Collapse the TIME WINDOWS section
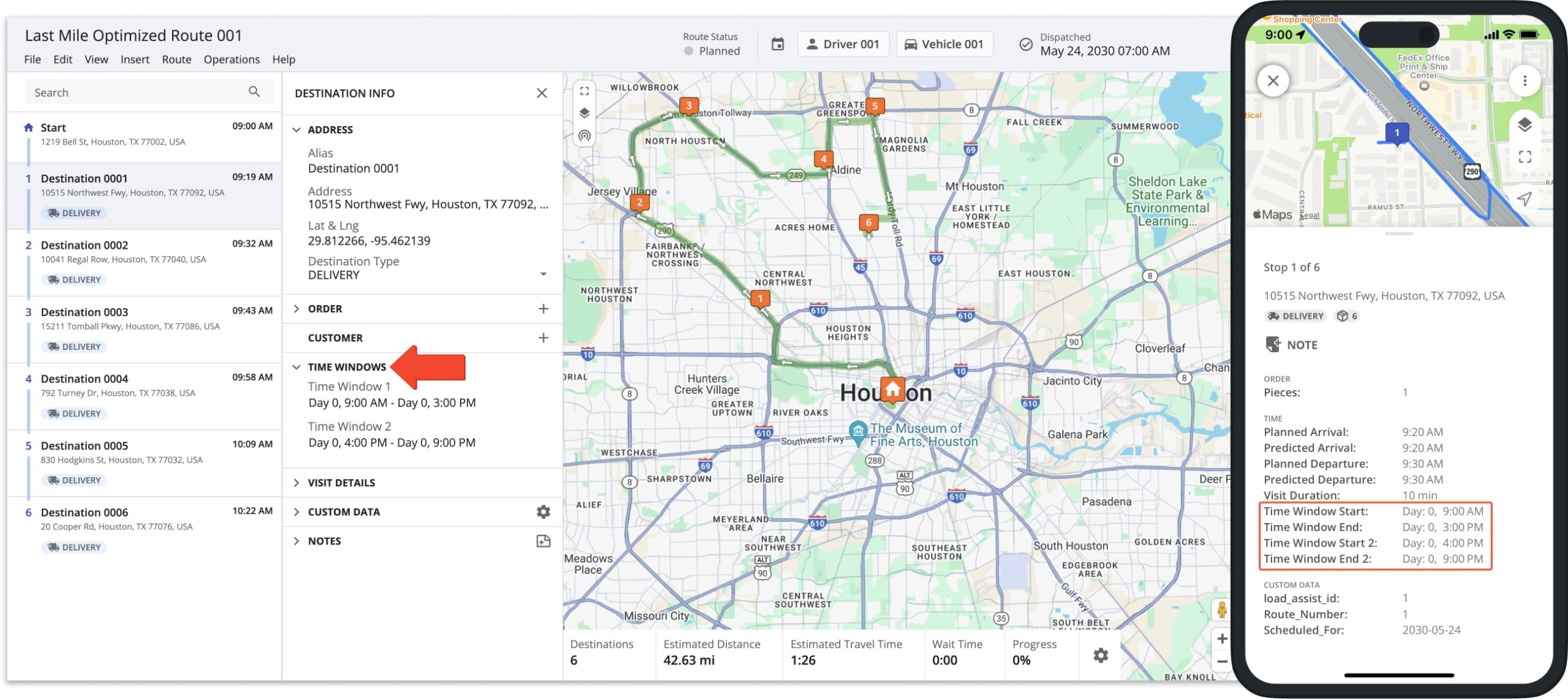 pos(296,367)
